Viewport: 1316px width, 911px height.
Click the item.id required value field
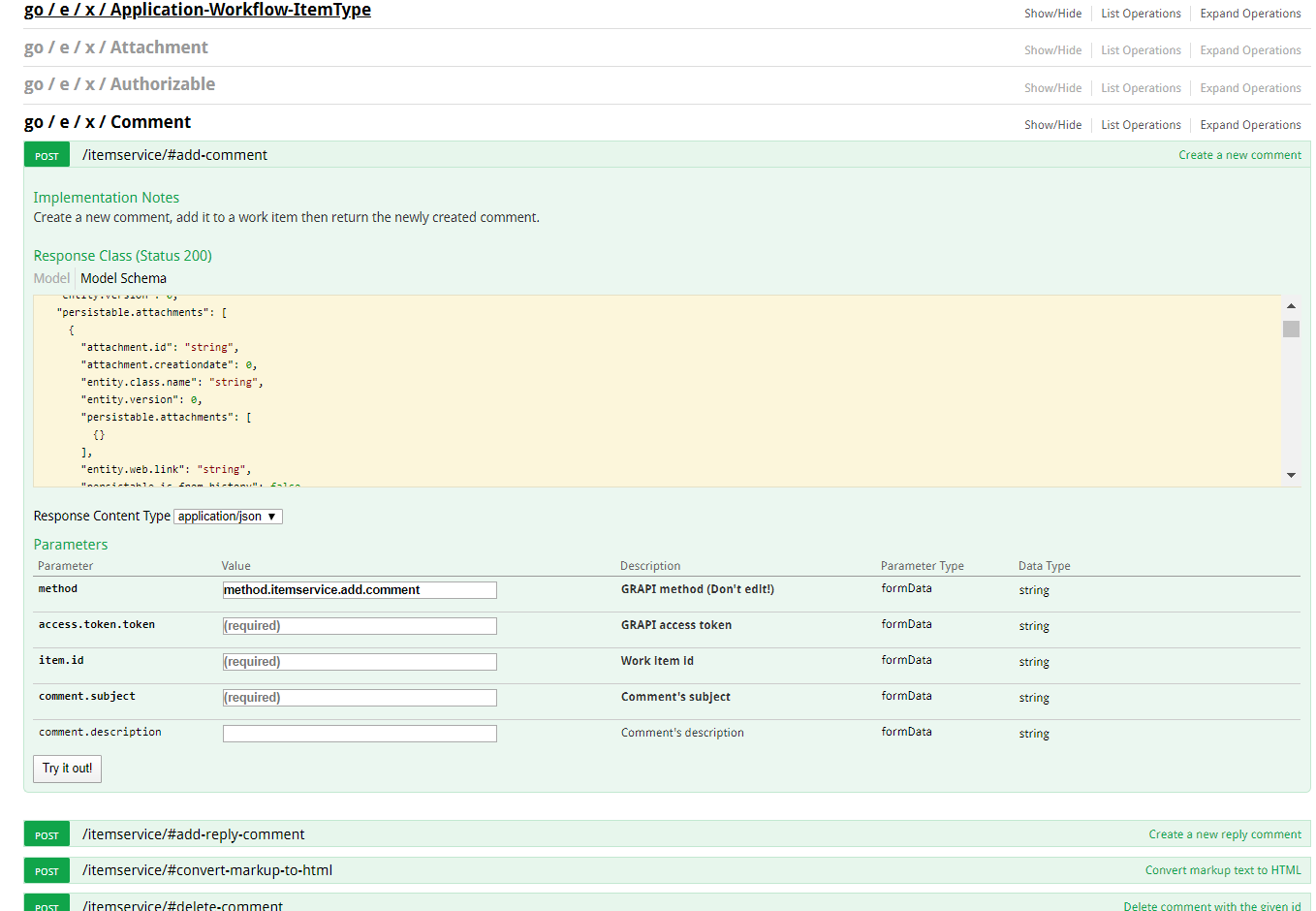coord(359,661)
